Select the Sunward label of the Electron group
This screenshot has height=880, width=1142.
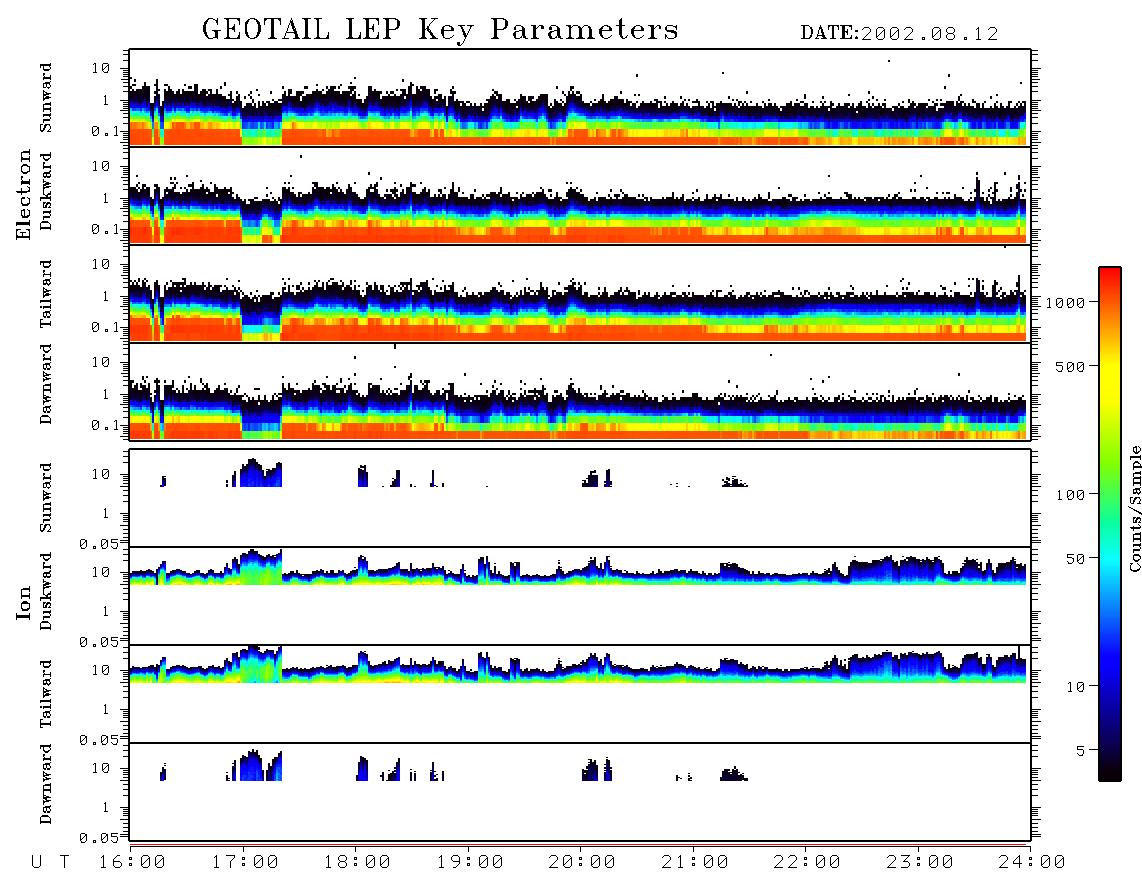pyautogui.click(x=46, y=98)
